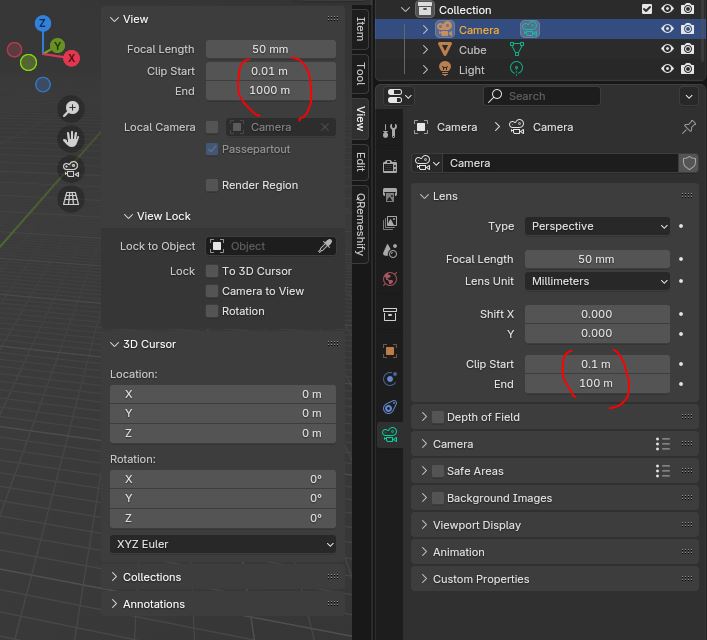Toggle the Passepartout checkbox
Viewport: 707px width, 640px height.
coord(212,149)
